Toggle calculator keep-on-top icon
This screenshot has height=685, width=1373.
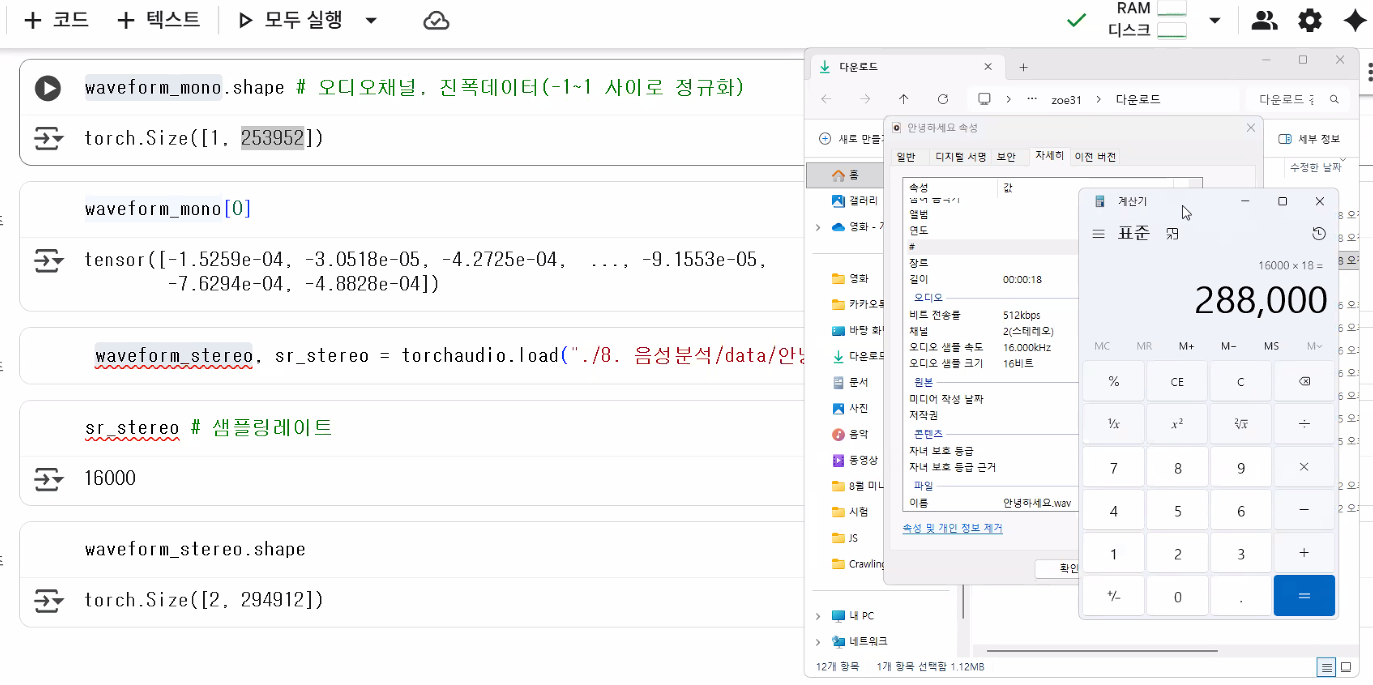click(x=1173, y=233)
